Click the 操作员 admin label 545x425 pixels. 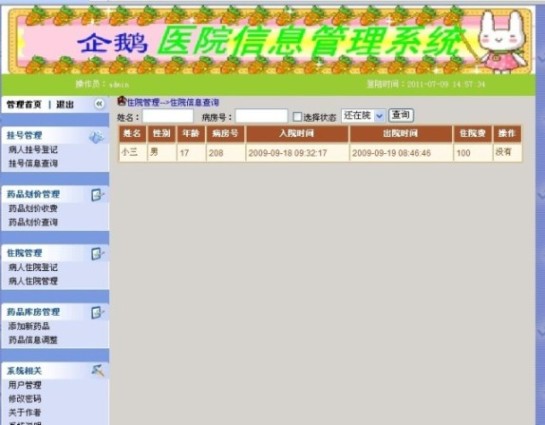coord(102,84)
